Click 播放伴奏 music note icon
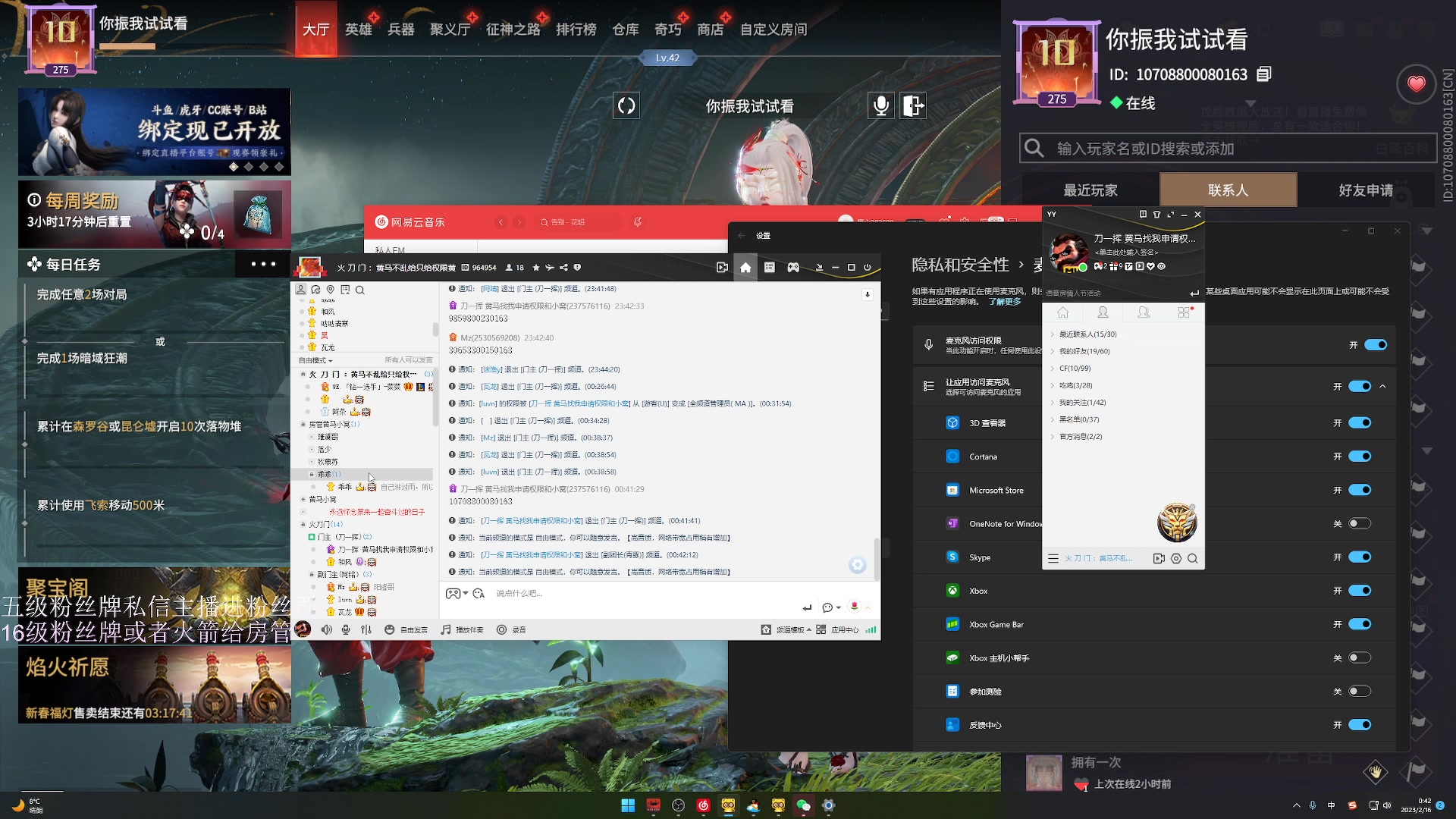Screen dimensions: 1456x819 pyautogui.click(x=446, y=630)
